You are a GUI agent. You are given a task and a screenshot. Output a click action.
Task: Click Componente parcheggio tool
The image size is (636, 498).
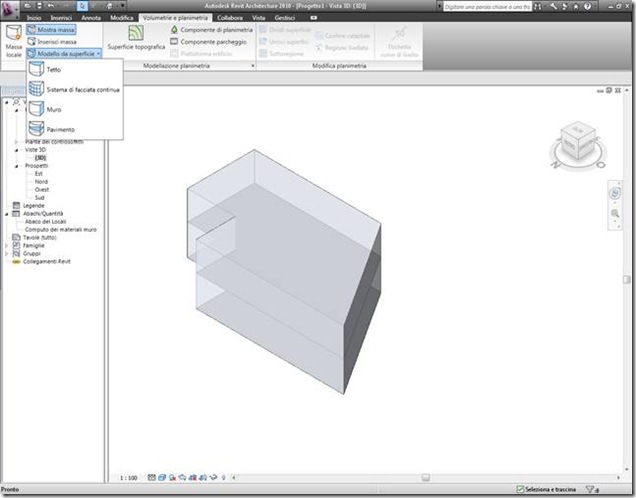point(208,42)
